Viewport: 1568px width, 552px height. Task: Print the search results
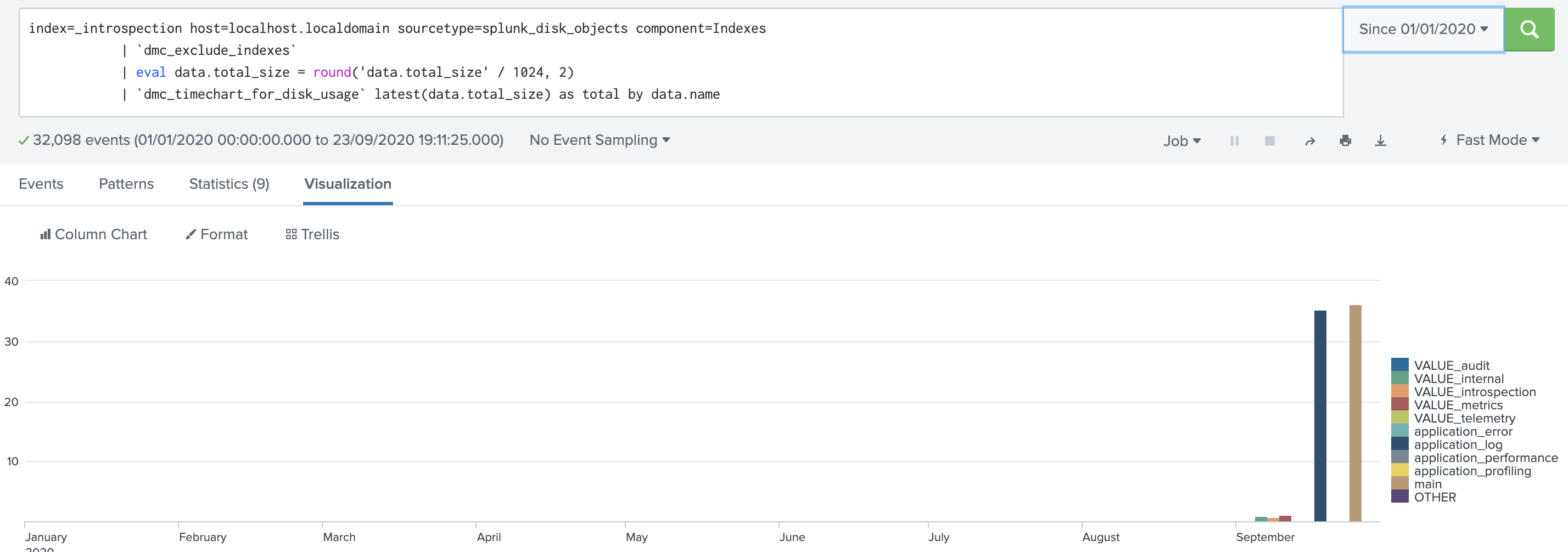pos(1345,140)
